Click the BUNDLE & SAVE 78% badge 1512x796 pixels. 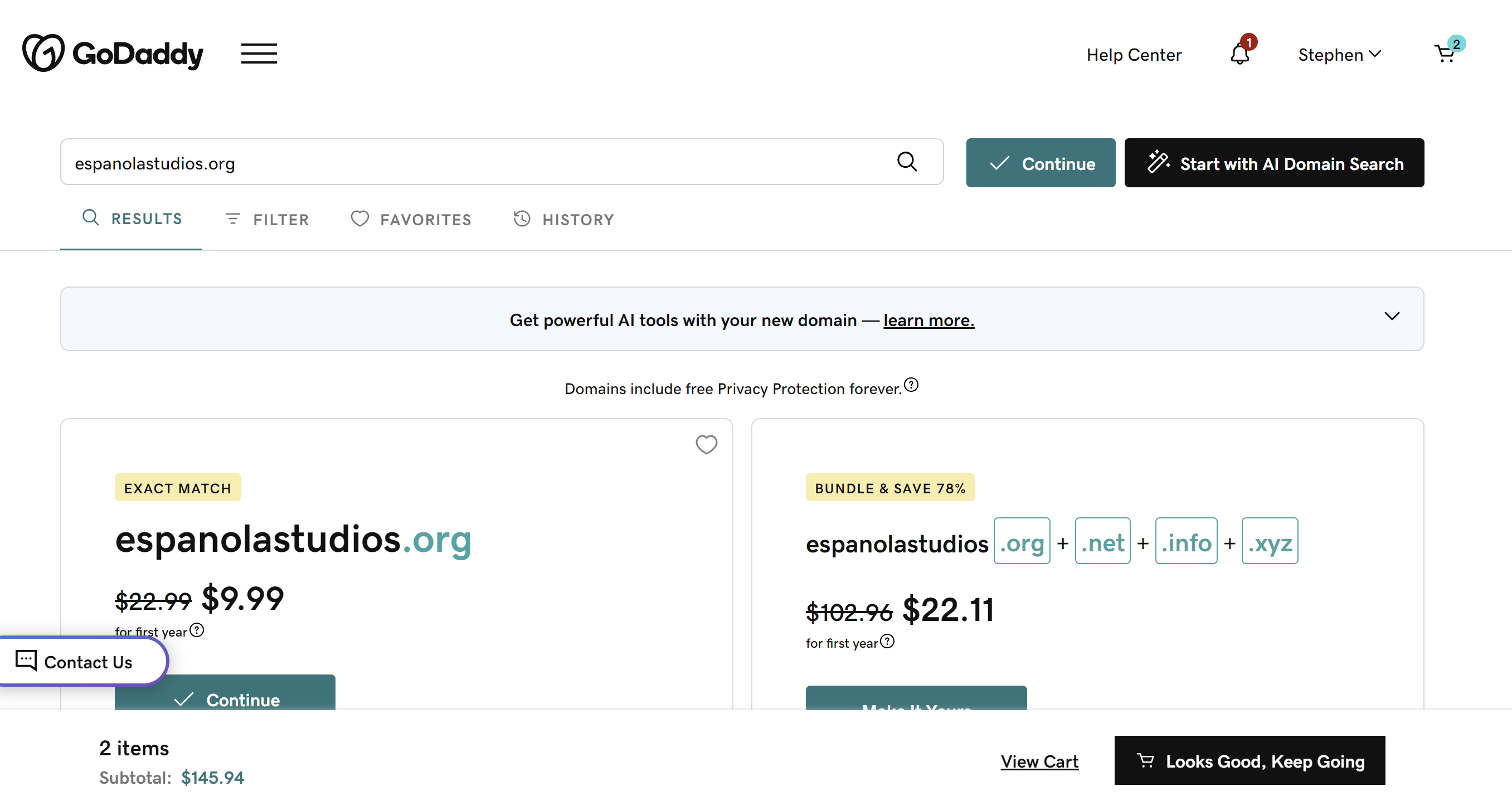coord(890,487)
